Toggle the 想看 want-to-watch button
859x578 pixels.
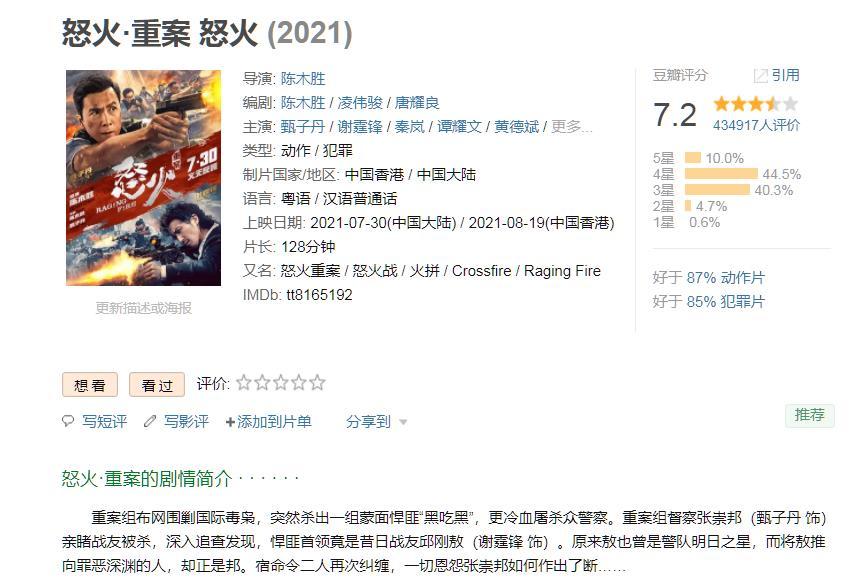pyautogui.click(x=90, y=385)
